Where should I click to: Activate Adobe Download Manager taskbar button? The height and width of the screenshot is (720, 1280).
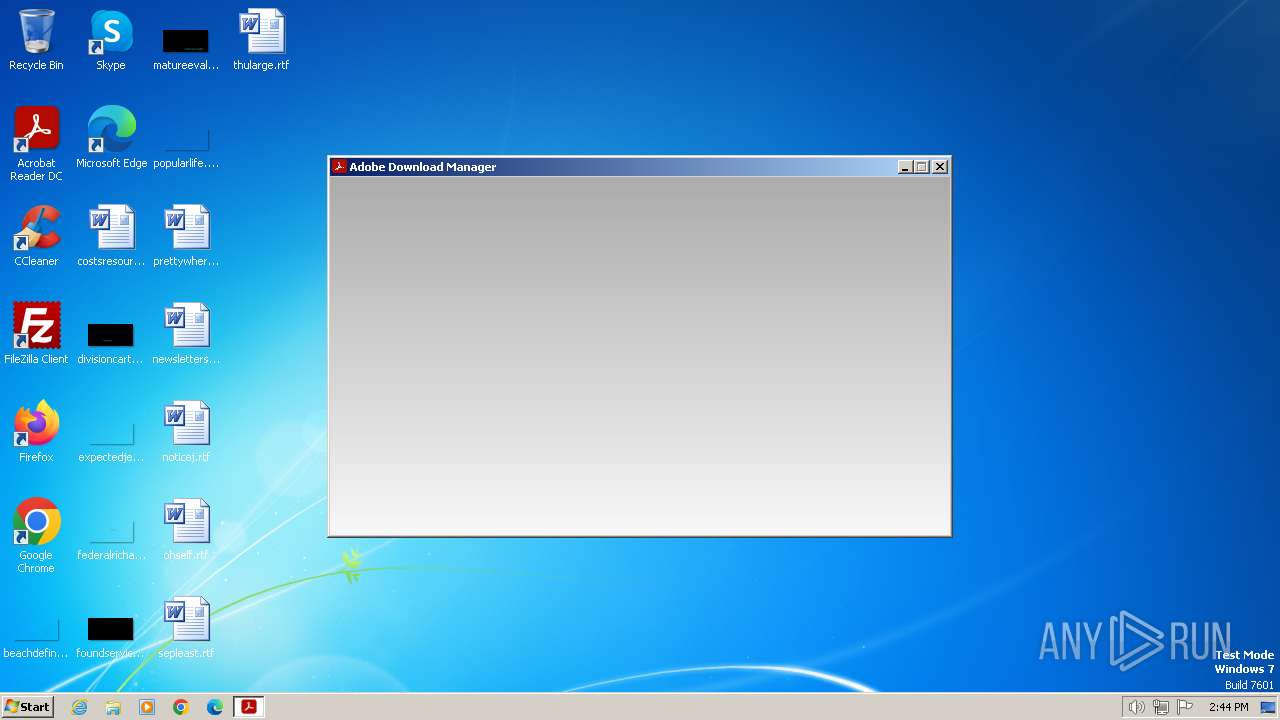[x=249, y=707]
